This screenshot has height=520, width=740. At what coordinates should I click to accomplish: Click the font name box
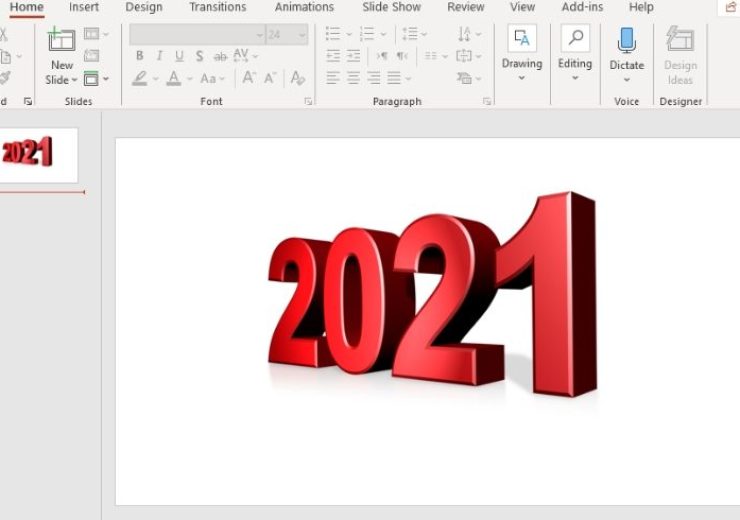pyautogui.click(x=197, y=34)
